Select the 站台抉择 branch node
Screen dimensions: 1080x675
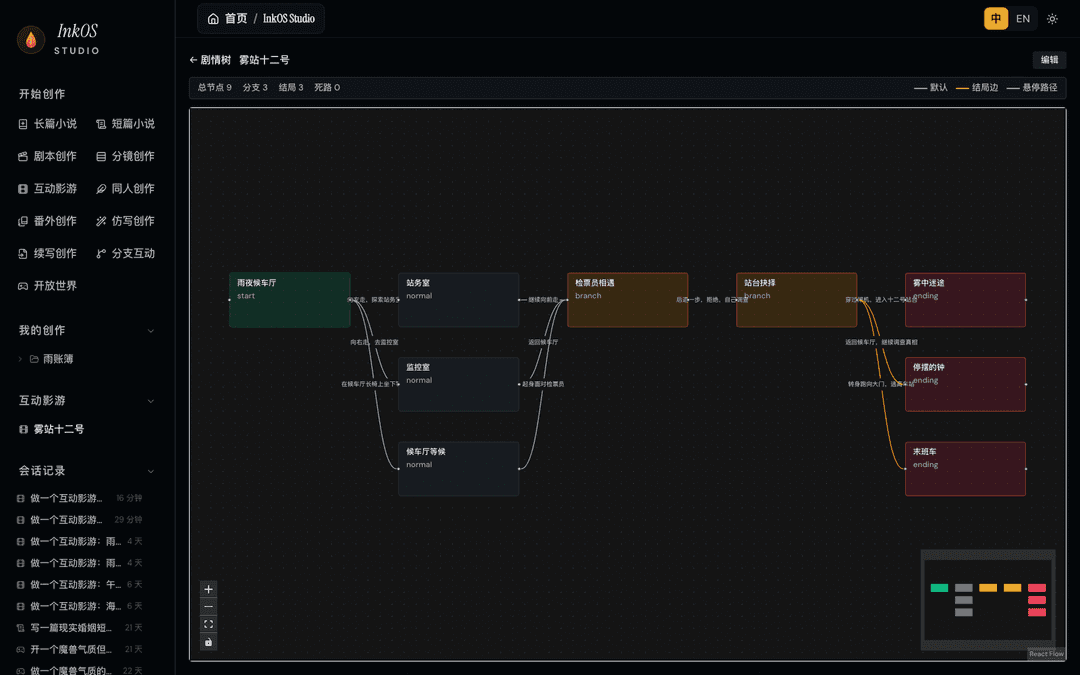pos(796,300)
